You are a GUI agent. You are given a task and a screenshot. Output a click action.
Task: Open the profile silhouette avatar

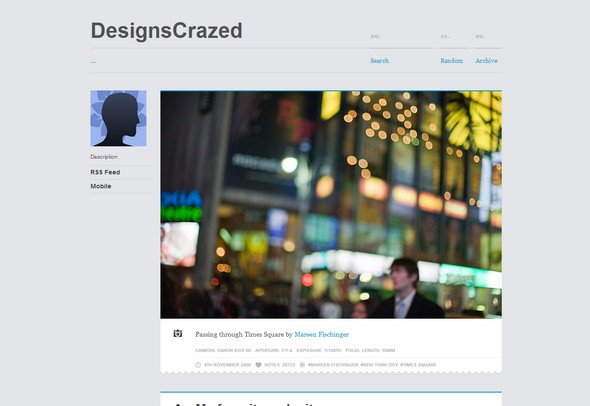[118, 118]
